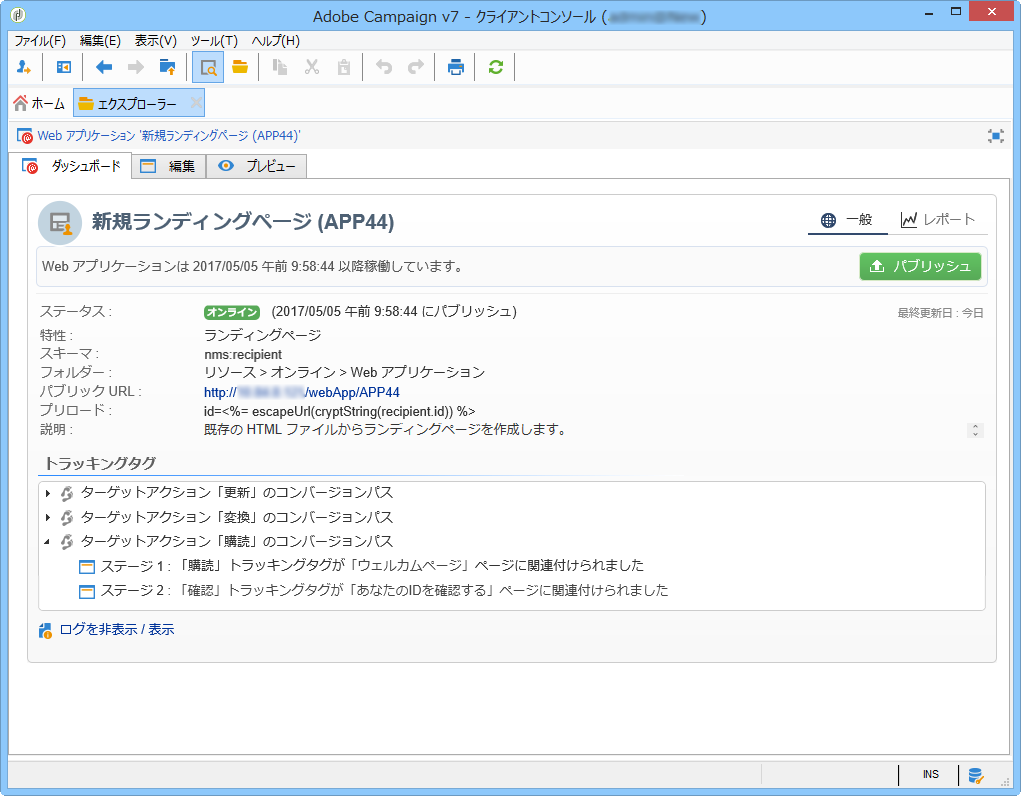Open the プレビュー tab
Screen dimensions: 1025x800
pyautogui.click(x=257, y=167)
